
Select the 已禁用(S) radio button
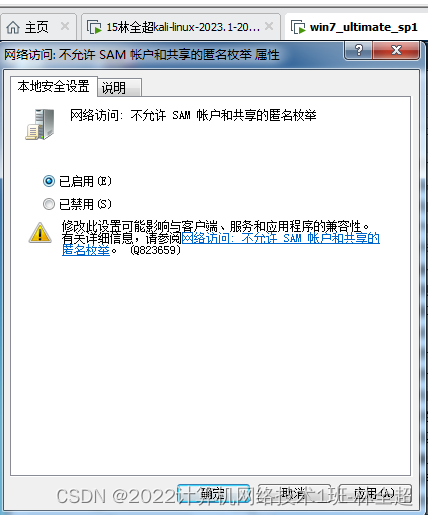(49, 204)
